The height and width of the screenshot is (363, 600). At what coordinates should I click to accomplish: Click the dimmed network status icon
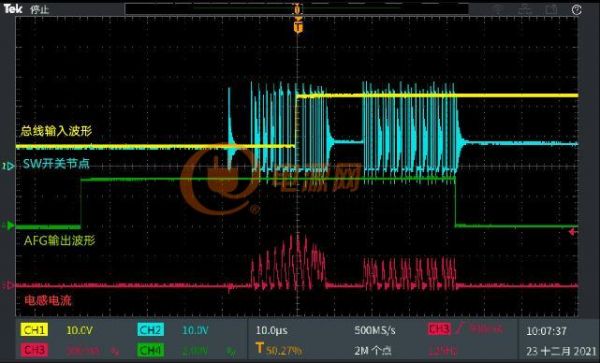pyautogui.click(x=525, y=10)
